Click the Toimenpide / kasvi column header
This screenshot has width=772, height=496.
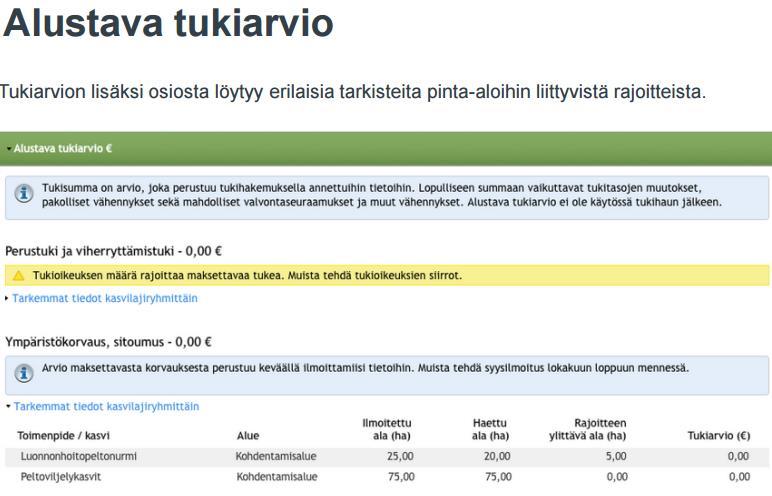[x=64, y=436]
